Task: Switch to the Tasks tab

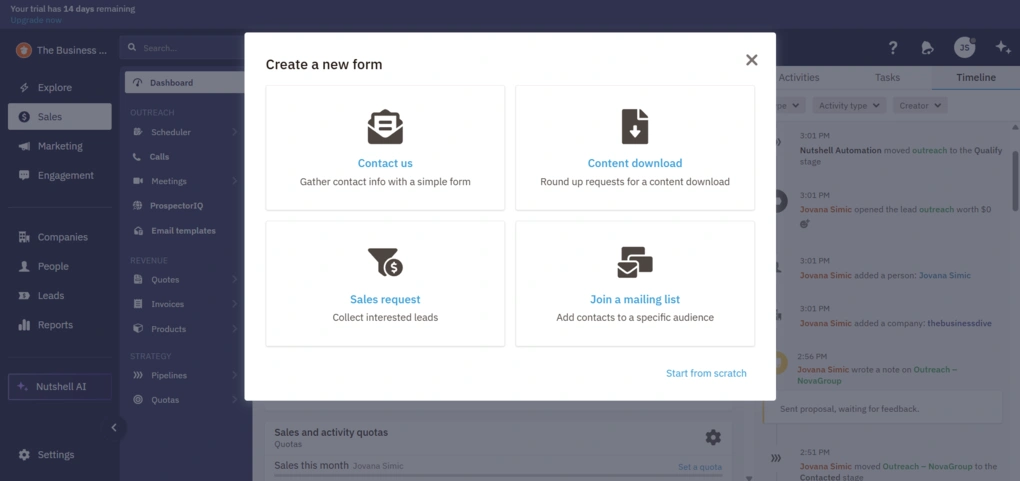Action: (x=887, y=78)
